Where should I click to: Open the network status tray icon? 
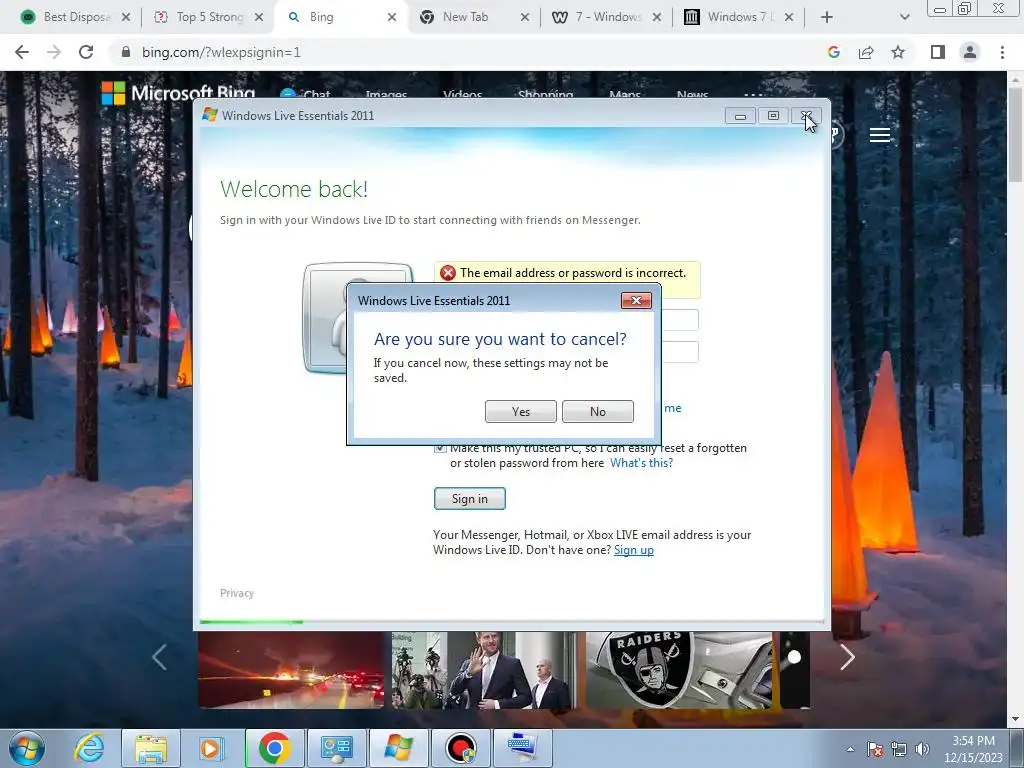coord(899,749)
